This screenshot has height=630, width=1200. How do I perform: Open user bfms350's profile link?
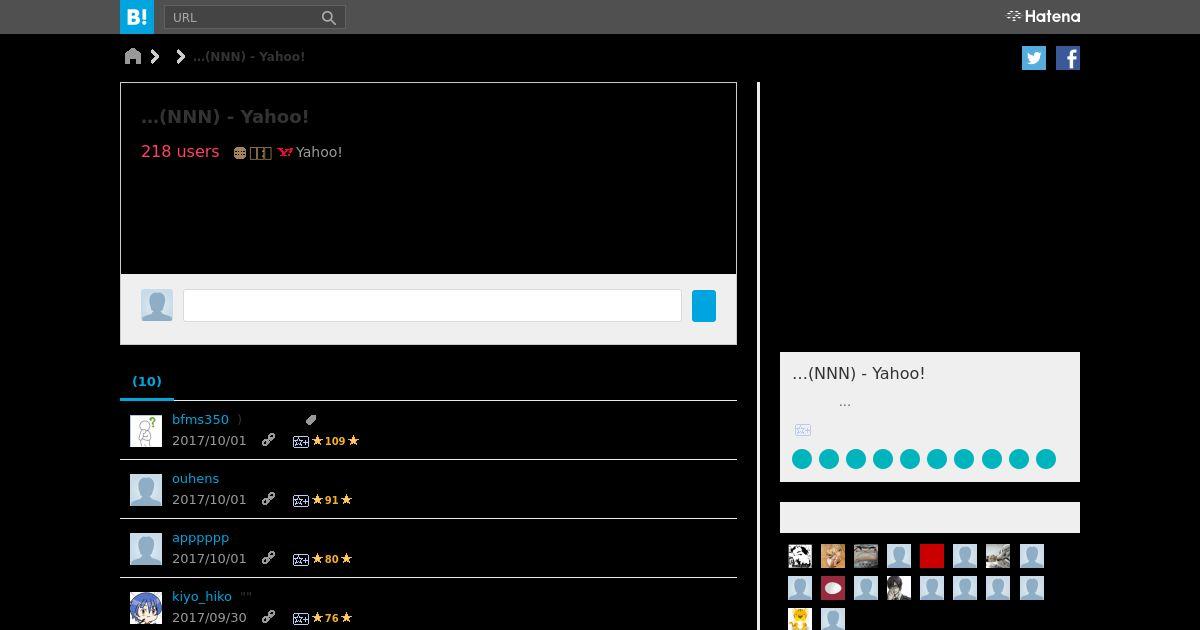pyautogui.click(x=200, y=419)
